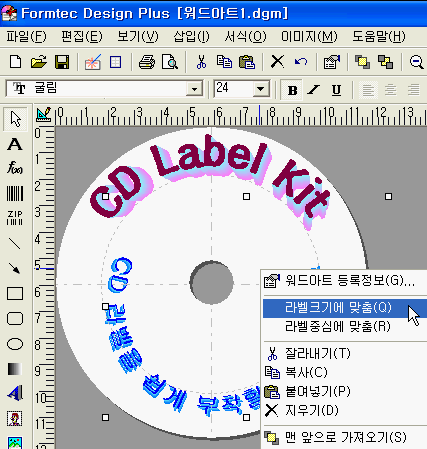Select the text tool letter A
This screenshot has width=427, height=449.
[x=15, y=144]
